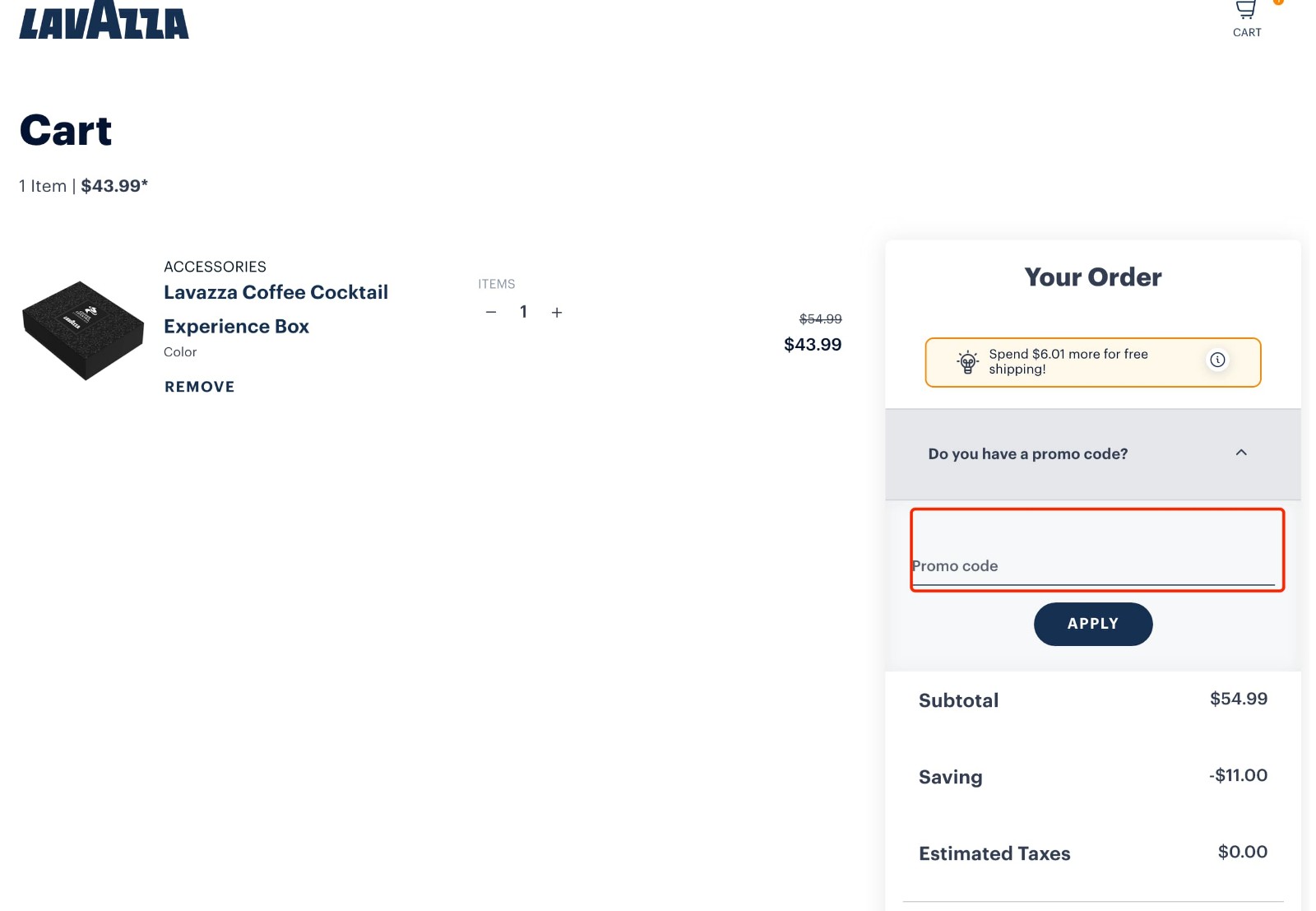Screen dimensions: 1316x911
Task: Select the Cart page heading
Action: tap(66, 130)
